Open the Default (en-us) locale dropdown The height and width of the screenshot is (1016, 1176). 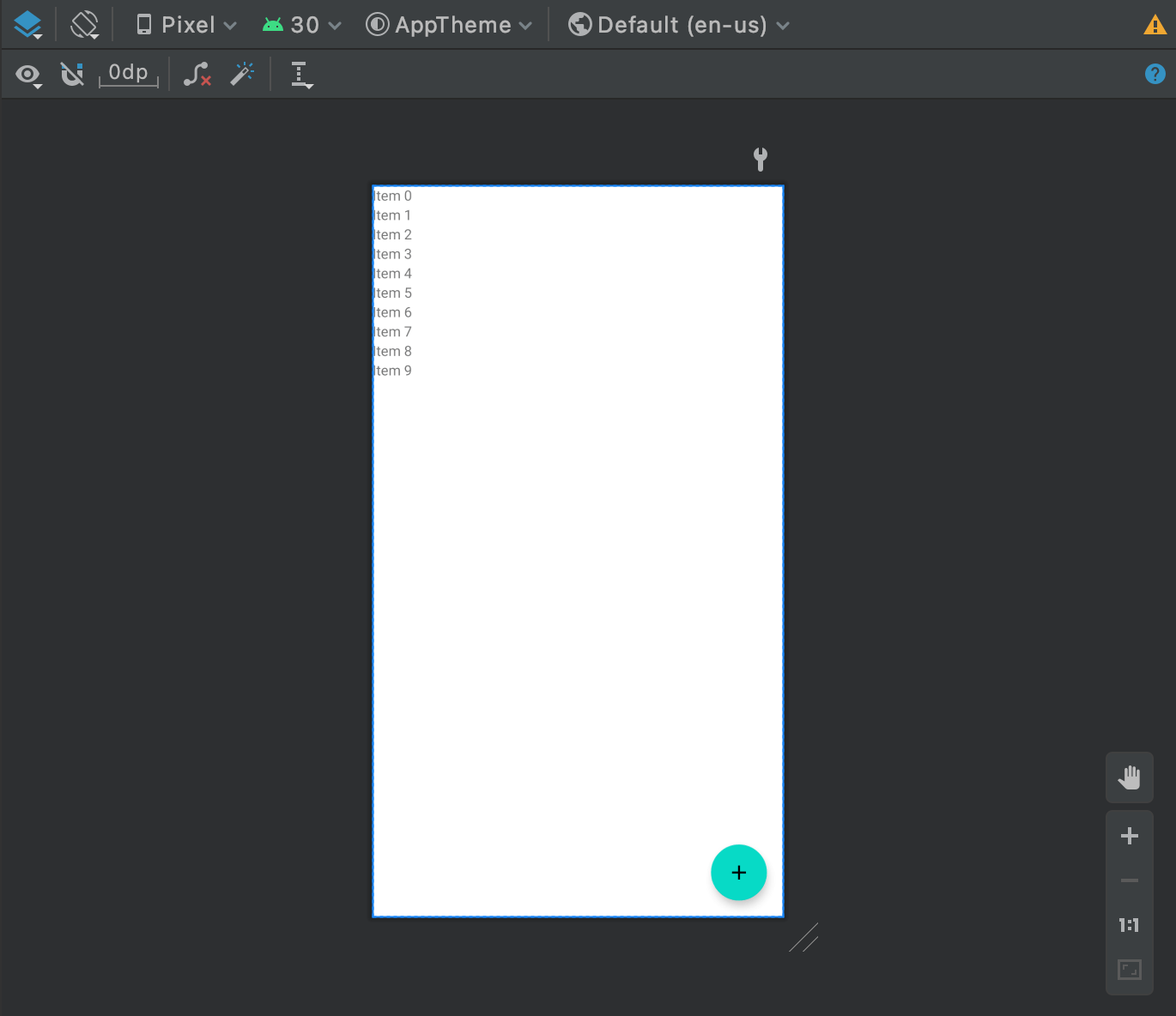click(x=679, y=25)
